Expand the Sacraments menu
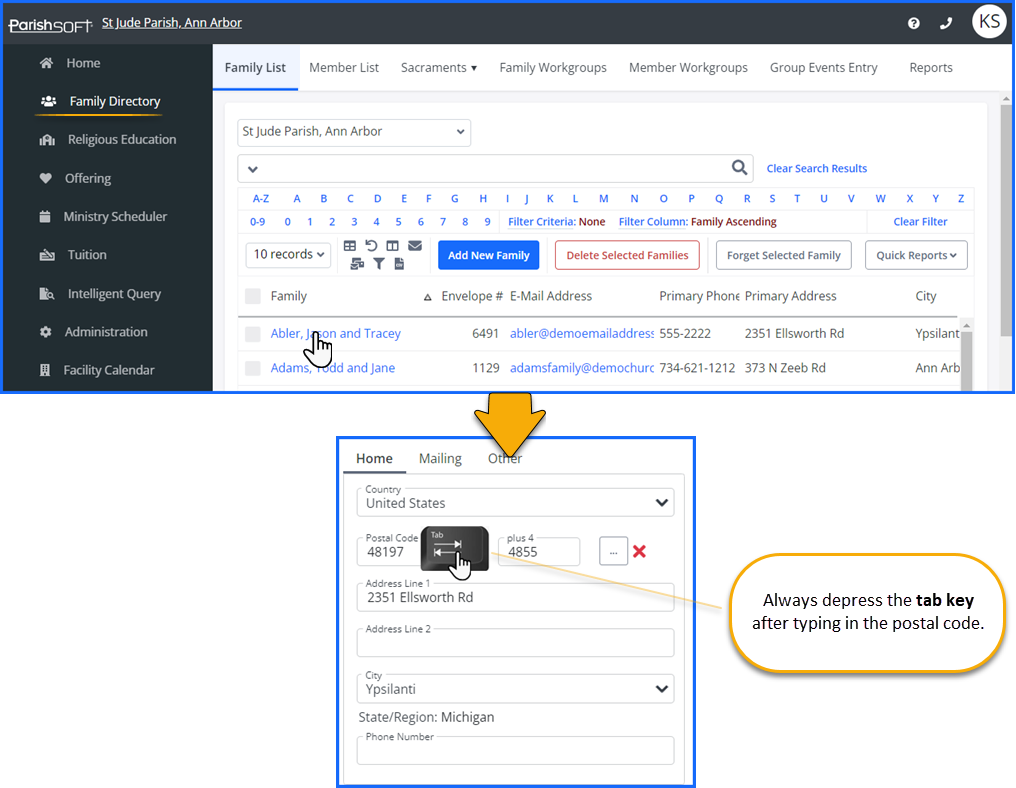Screen dimensions: 1016x788 [x=439, y=68]
